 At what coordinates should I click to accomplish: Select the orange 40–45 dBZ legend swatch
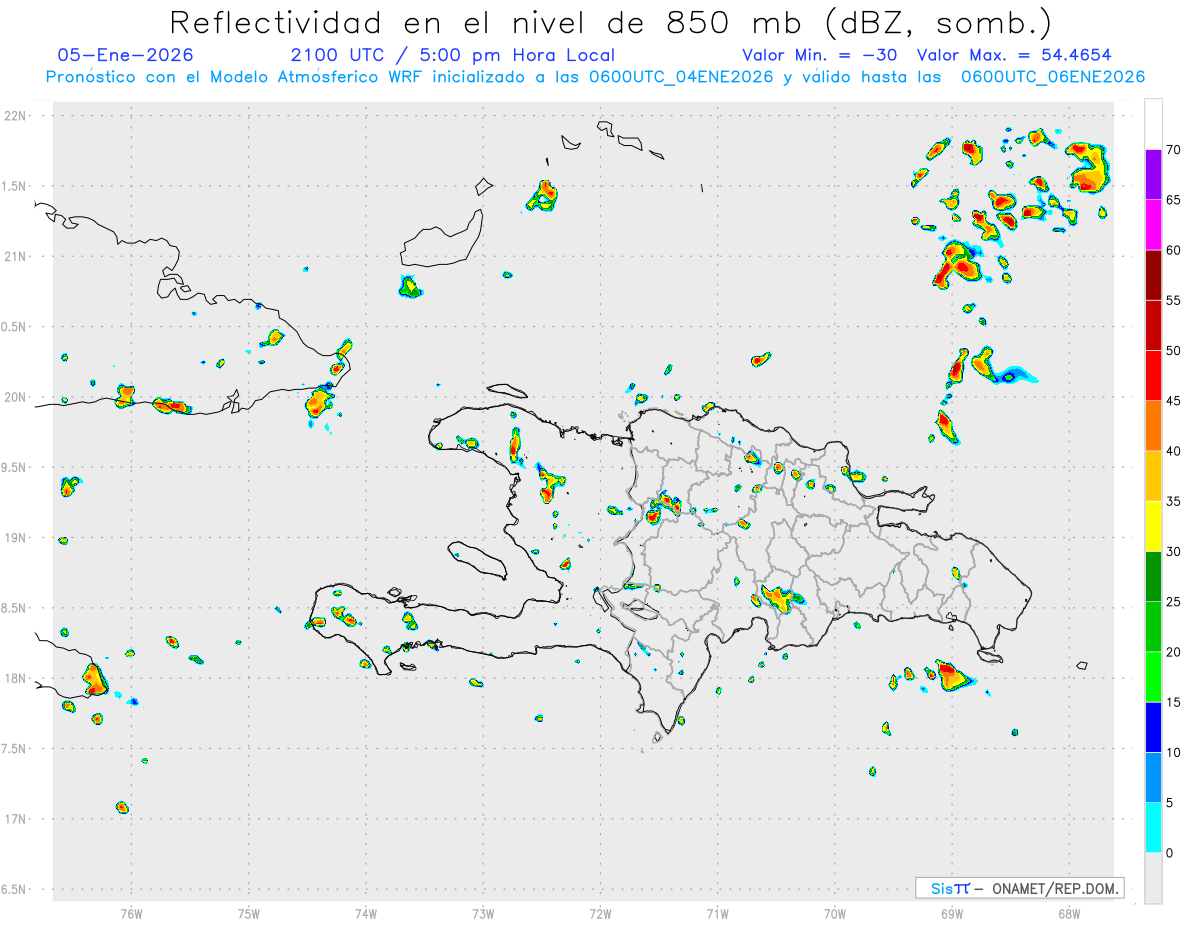pos(1153,426)
